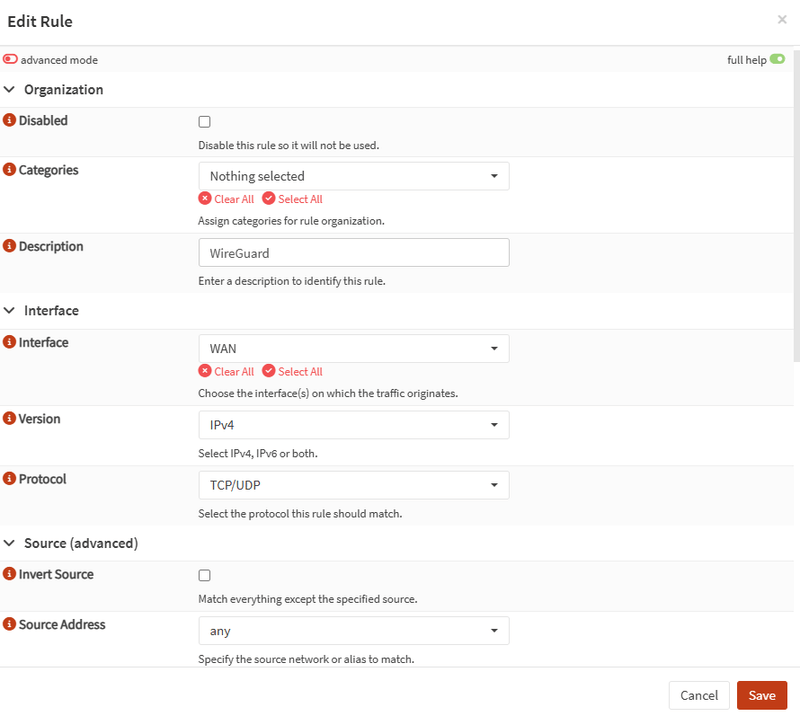This screenshot has height=716, width=800.
Task: Toggle the full help switch
Action: coord(777,59)
